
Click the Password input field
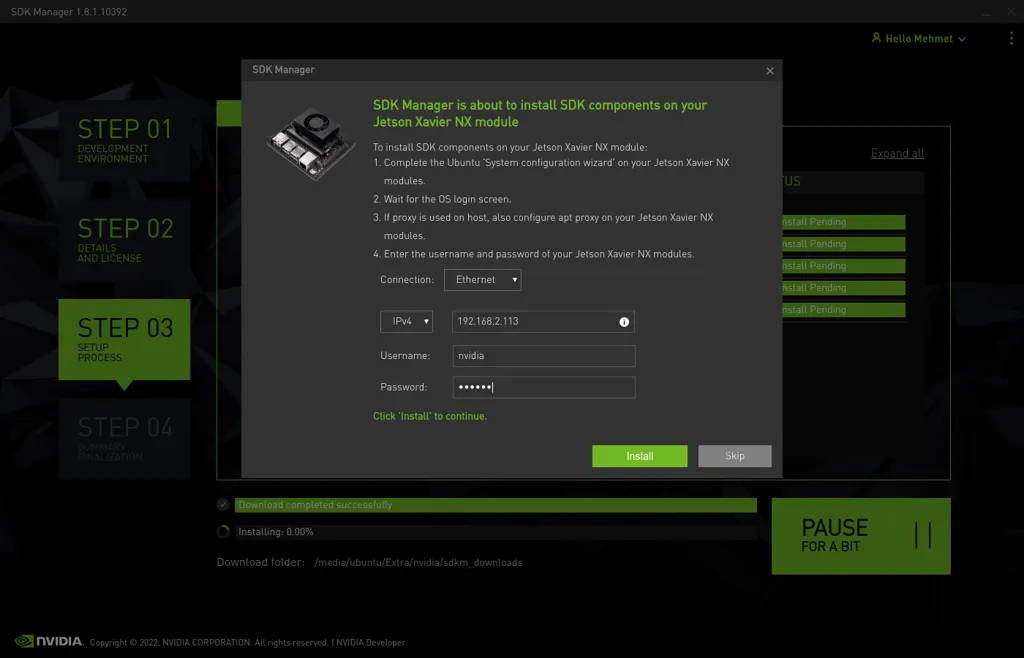pos(543,387)
